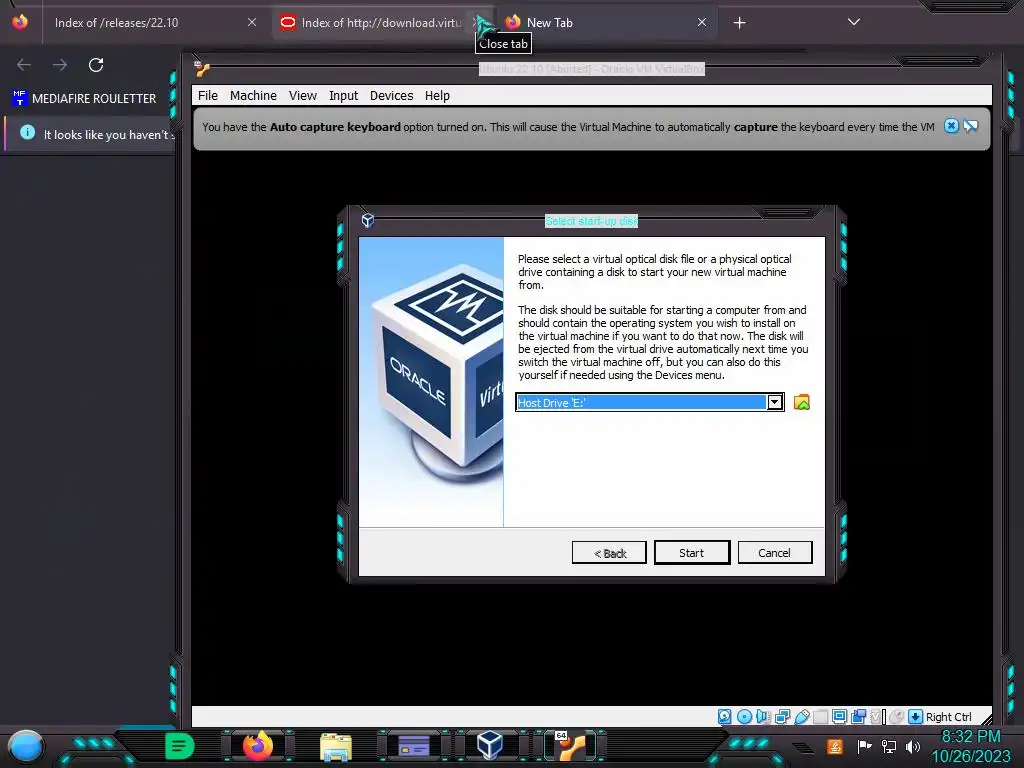This screenshot has width=1024, height=768.
Task: Click the info icon in Firefox notification bar
Action: [x=27, y=133]
